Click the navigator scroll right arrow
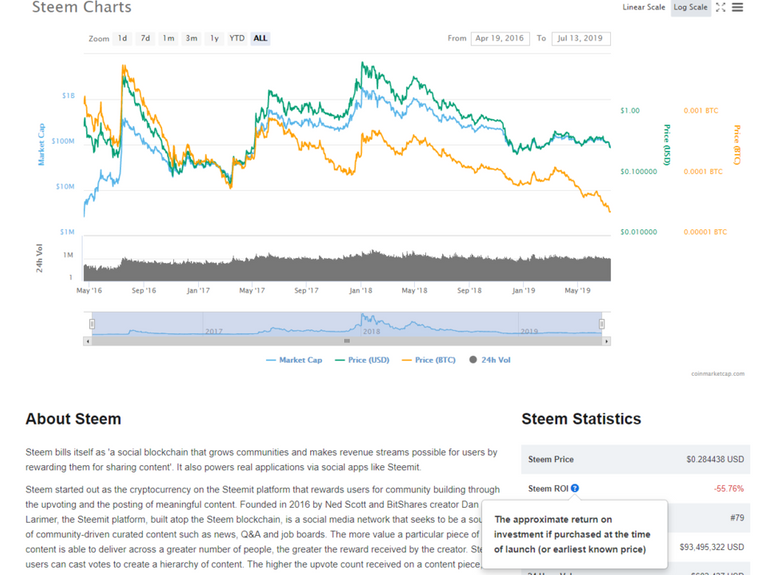Screen dimensions: 768x575 pos(606,341)
